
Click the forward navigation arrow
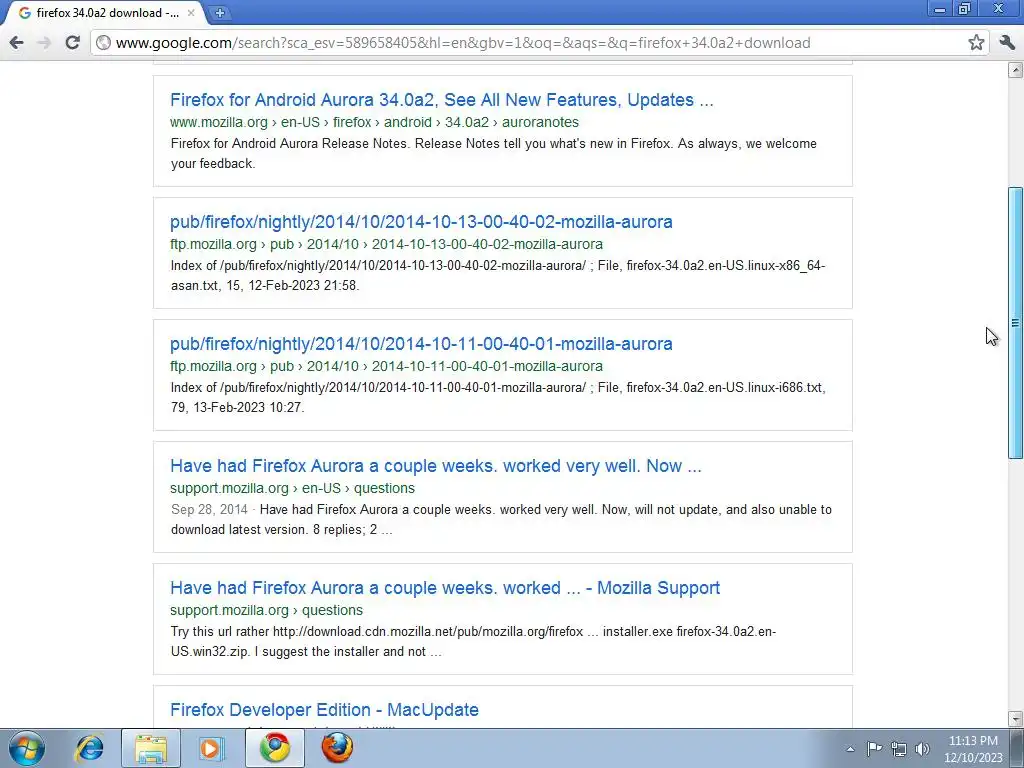coord(44,43)
